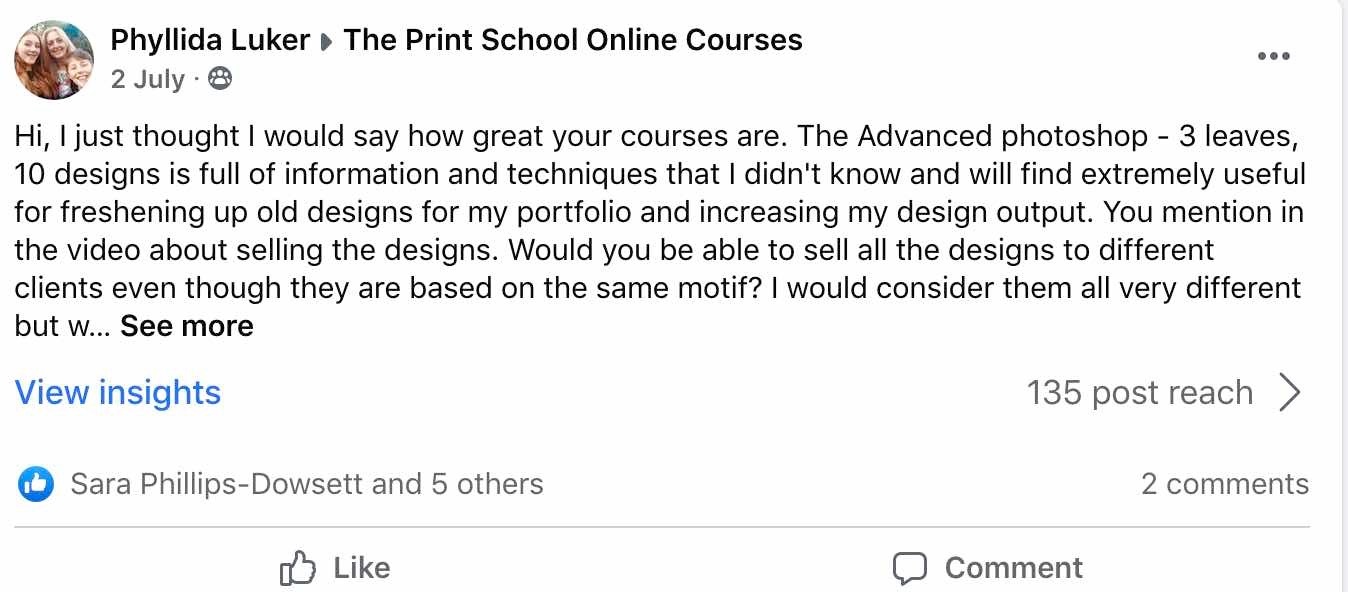Click the thumbs-up icon to like the post
The height and width of the screenshot is (592, 1348).
tap(298, 569)
